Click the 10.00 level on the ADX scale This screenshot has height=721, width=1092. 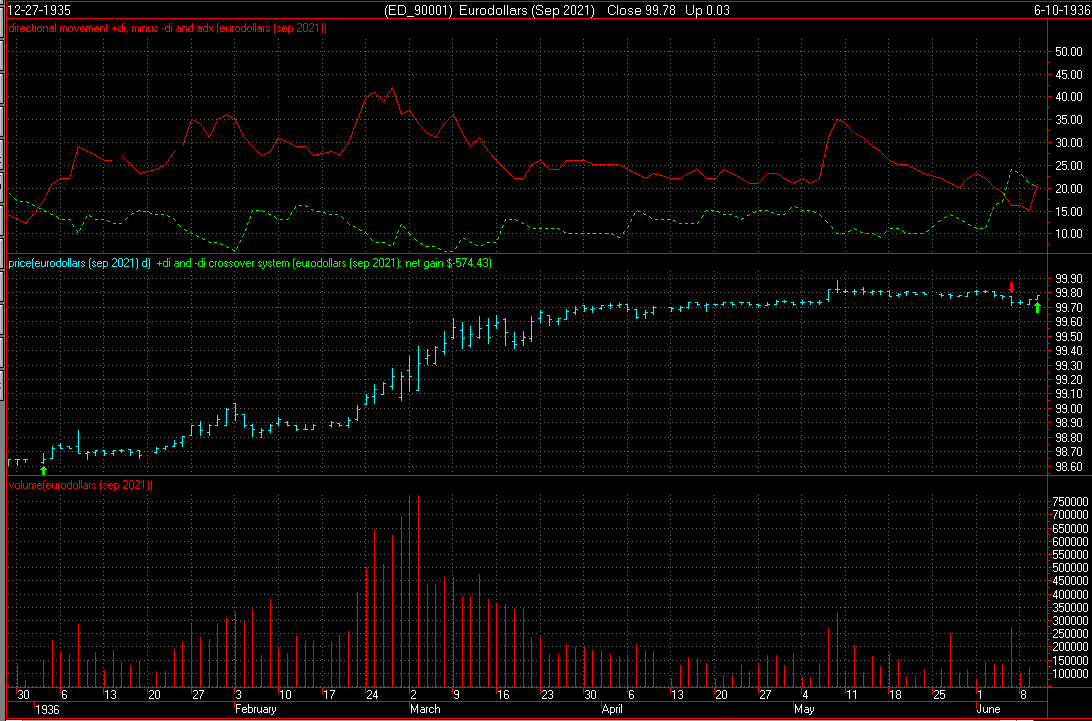1068,234
